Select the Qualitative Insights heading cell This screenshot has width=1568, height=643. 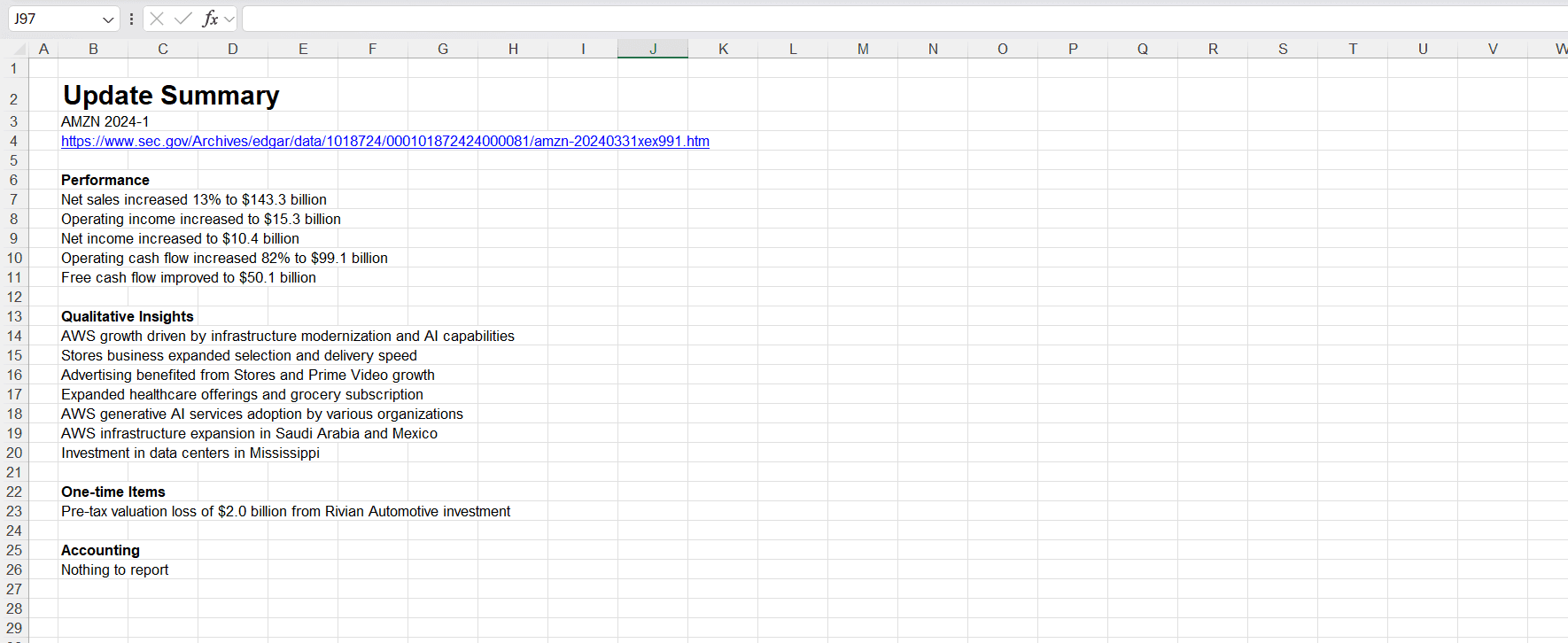click(x=127, y=317)
